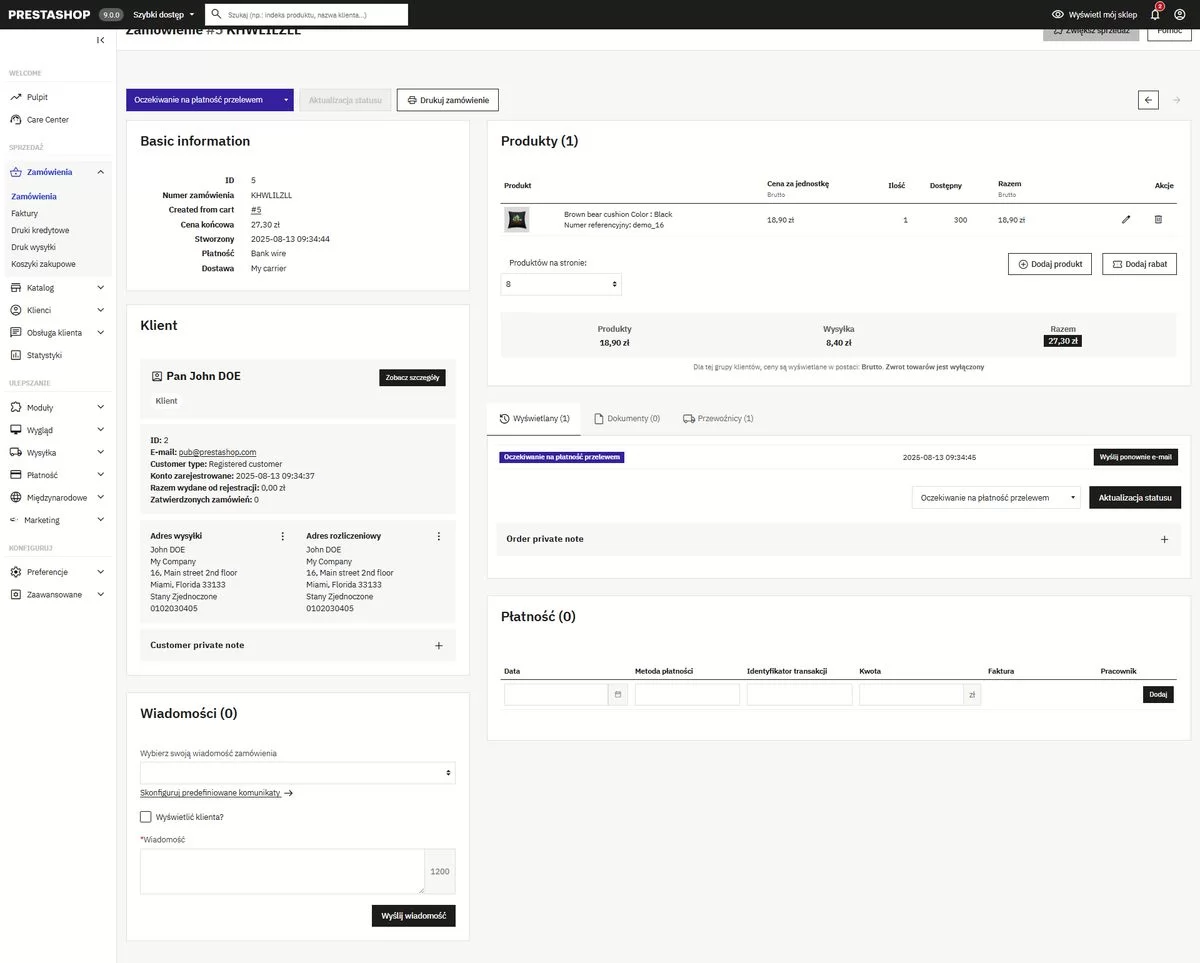Viewport: 1200px width, 963px height.
Task: Open invoice address three-dot options menu
Action: 438,536
